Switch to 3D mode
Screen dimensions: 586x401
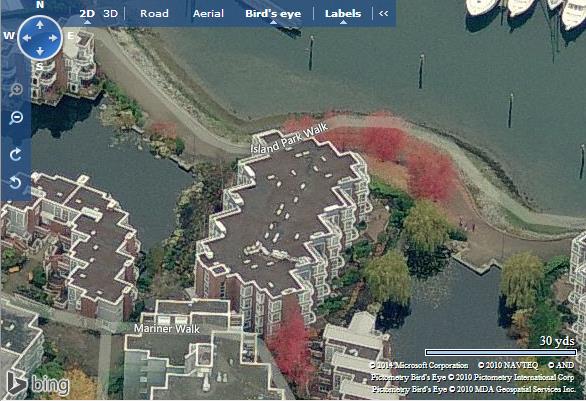coord(110,14)
